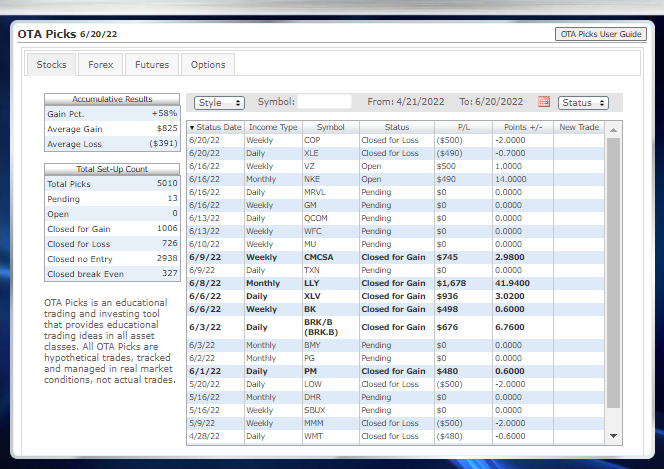The image size is (664, 469).
Task: Click the scrollbar up arrow
Action: click(x=613, y=128)
